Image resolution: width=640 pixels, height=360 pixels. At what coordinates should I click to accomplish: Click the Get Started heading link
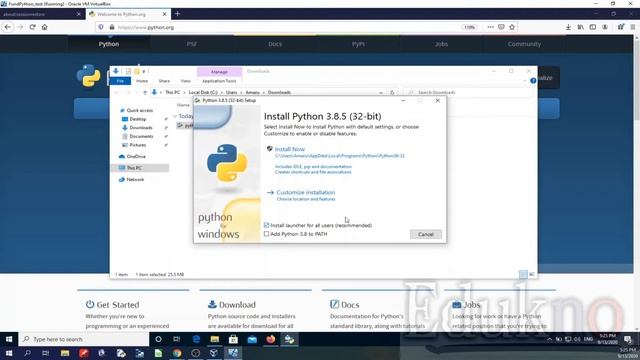click(118, 305)
